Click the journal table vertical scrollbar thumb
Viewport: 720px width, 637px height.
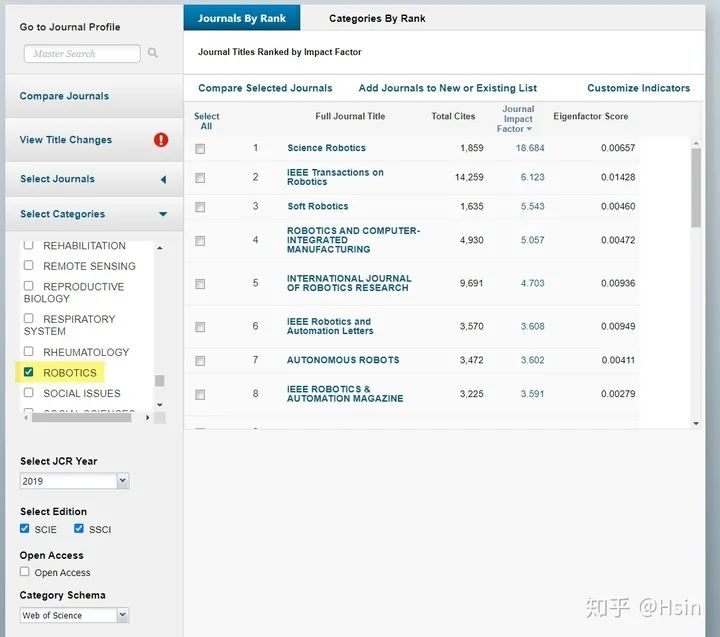(696, 187)
